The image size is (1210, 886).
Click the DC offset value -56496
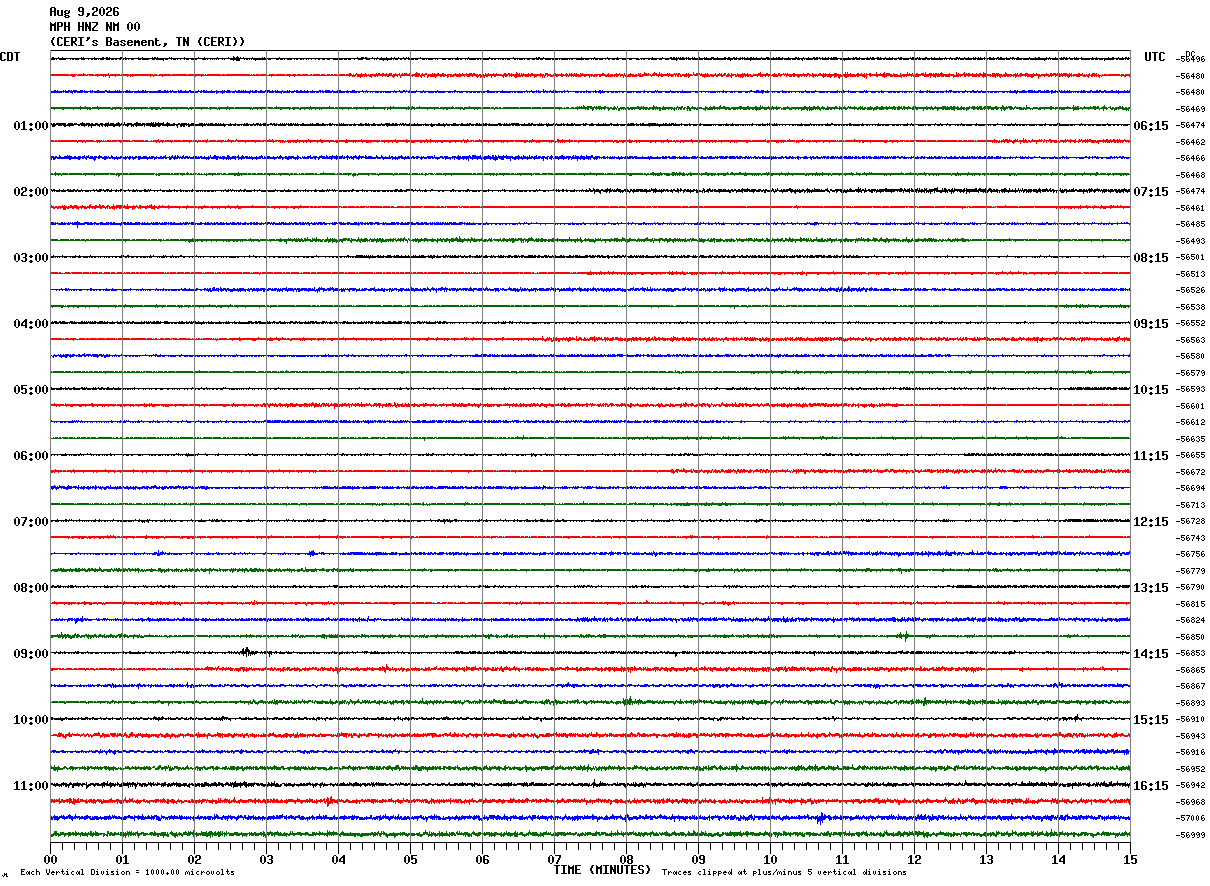pyautogui.click(x=1191, y=59)
